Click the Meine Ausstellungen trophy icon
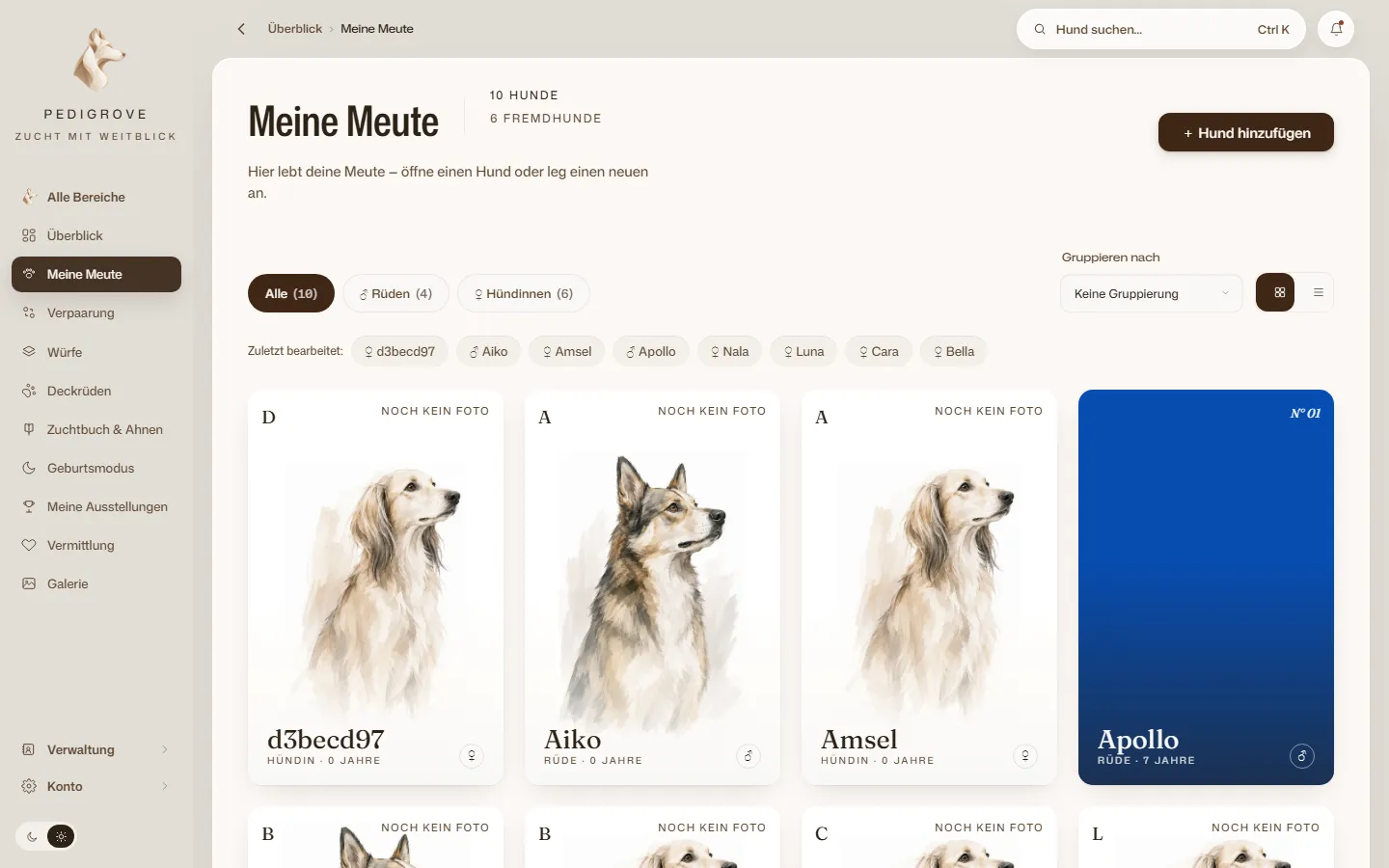Viewport: 1389px width, 868px height. coord(29,506)
